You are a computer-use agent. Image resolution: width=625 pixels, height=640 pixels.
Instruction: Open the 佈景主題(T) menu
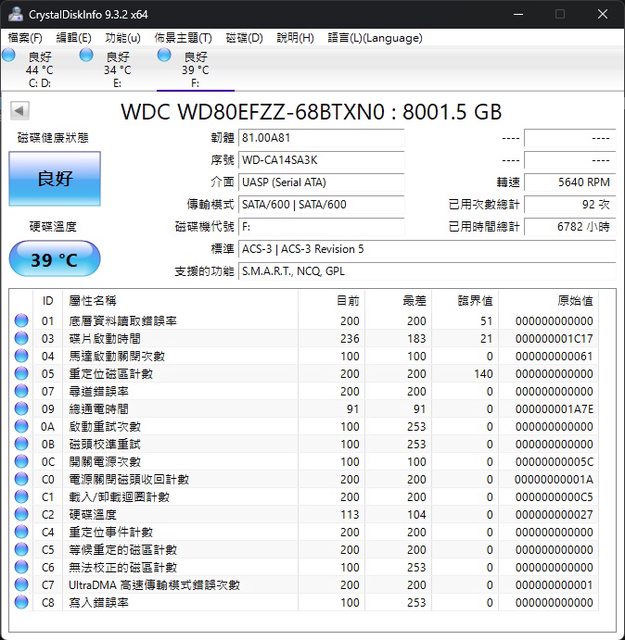tap(183, 38)
